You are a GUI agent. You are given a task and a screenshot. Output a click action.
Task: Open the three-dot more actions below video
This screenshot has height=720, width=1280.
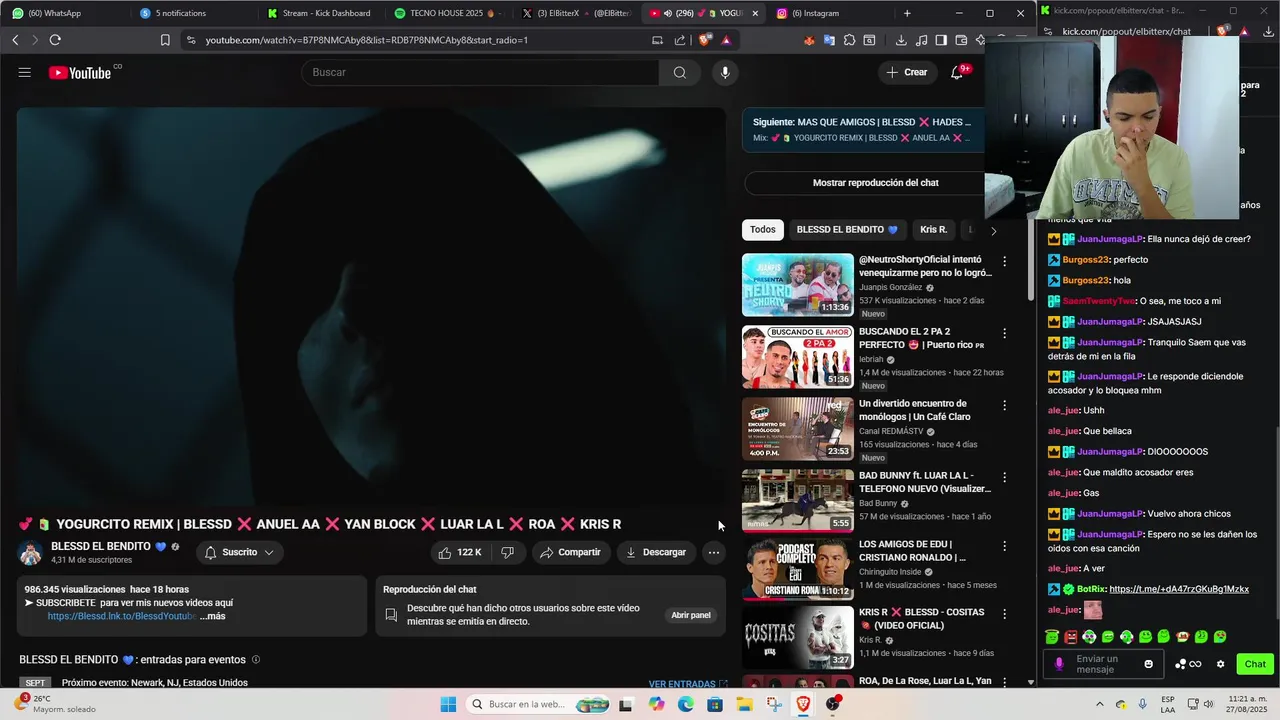pyautogui.click(x=713, y=552)
